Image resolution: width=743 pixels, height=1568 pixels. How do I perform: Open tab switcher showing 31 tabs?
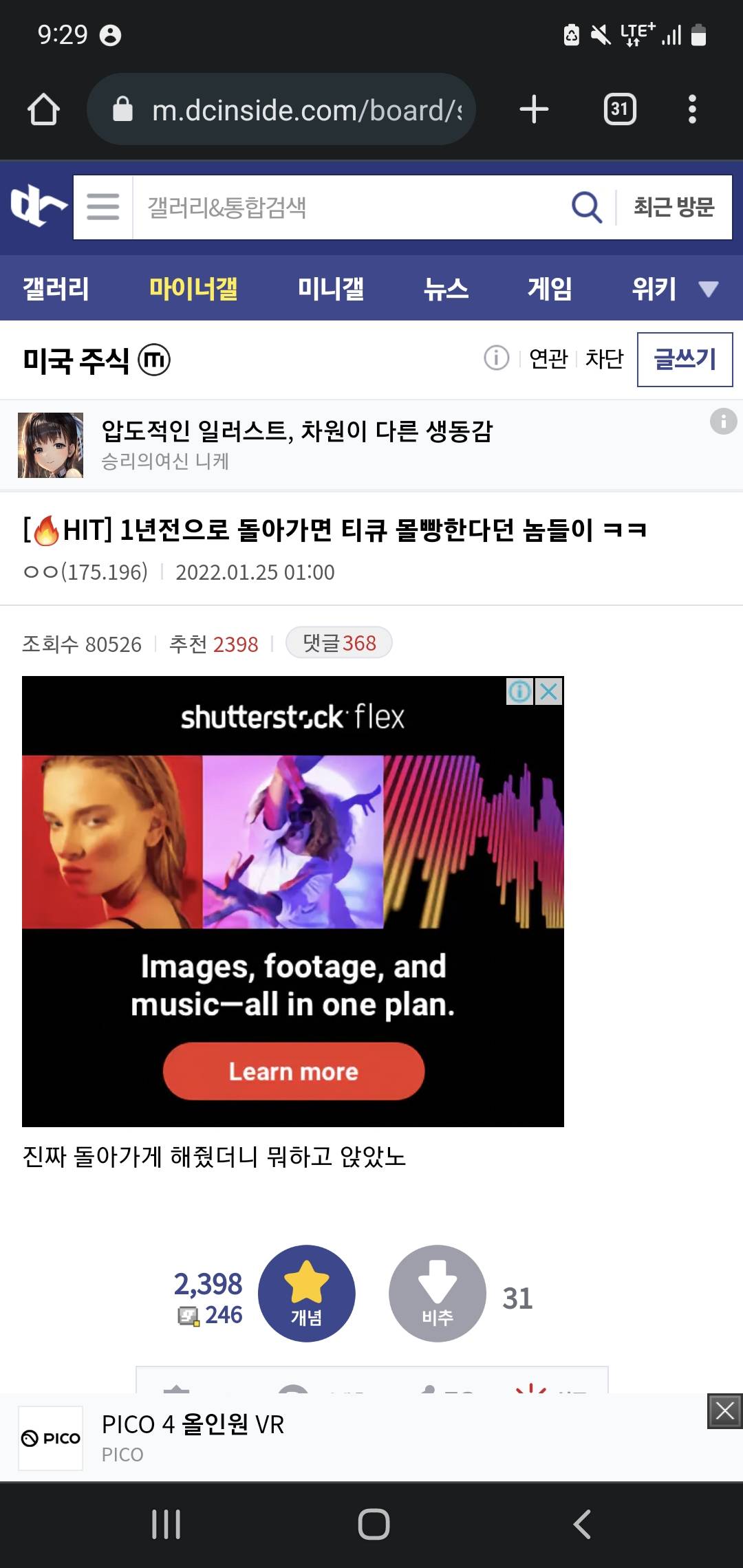point(620,109)
